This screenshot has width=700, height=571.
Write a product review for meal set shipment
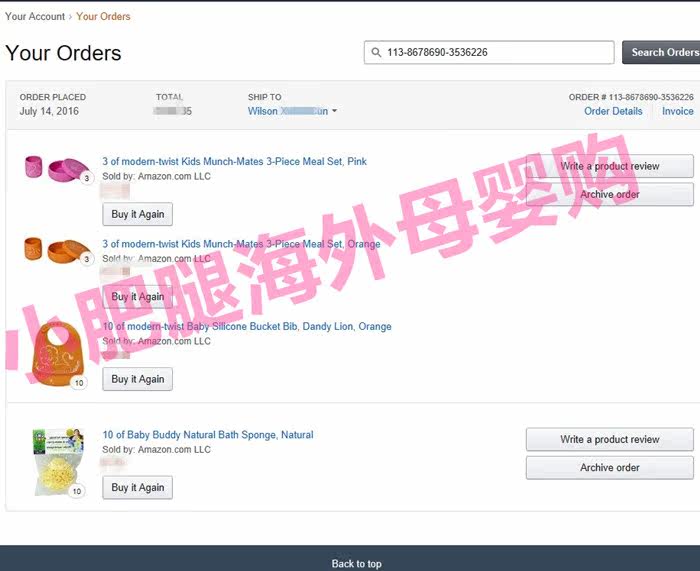(610, 166)
